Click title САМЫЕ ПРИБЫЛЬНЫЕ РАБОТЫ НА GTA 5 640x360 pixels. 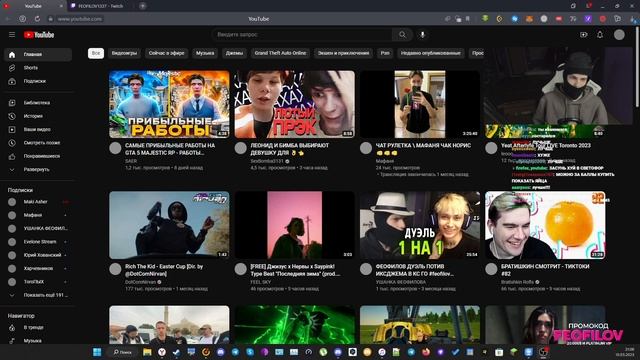170,149
